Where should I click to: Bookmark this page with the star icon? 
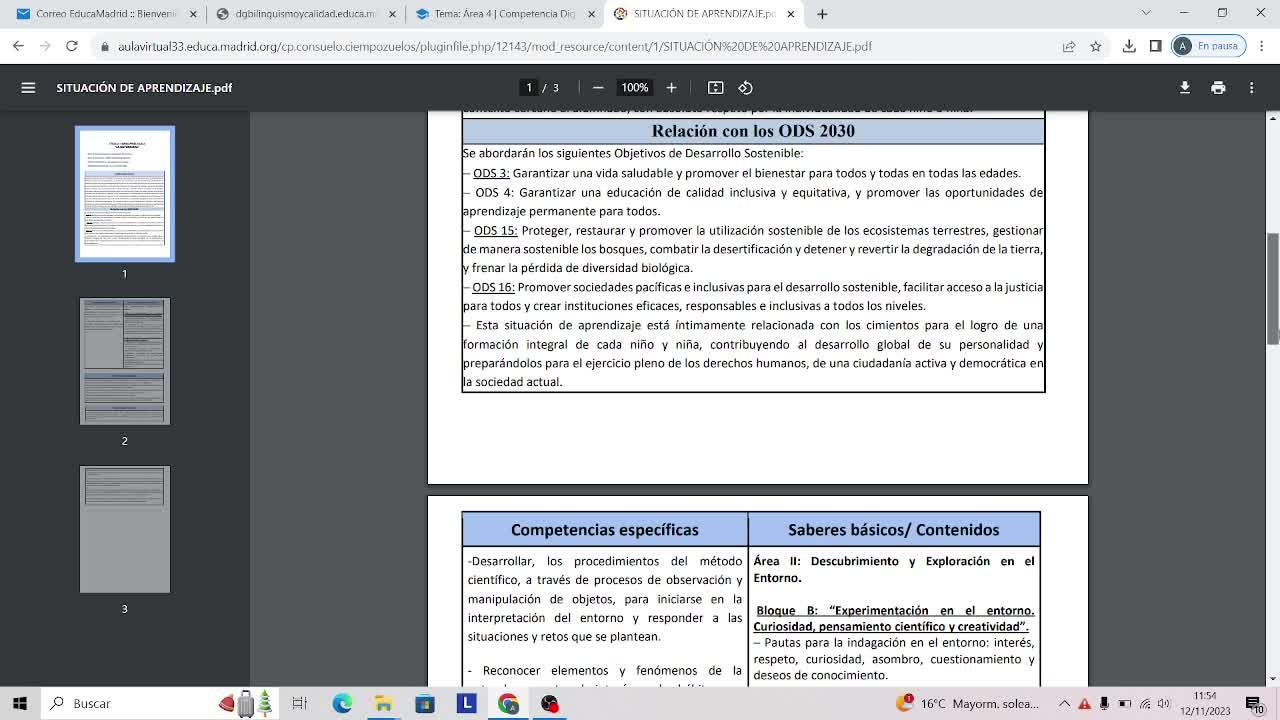coord(1096,46)
